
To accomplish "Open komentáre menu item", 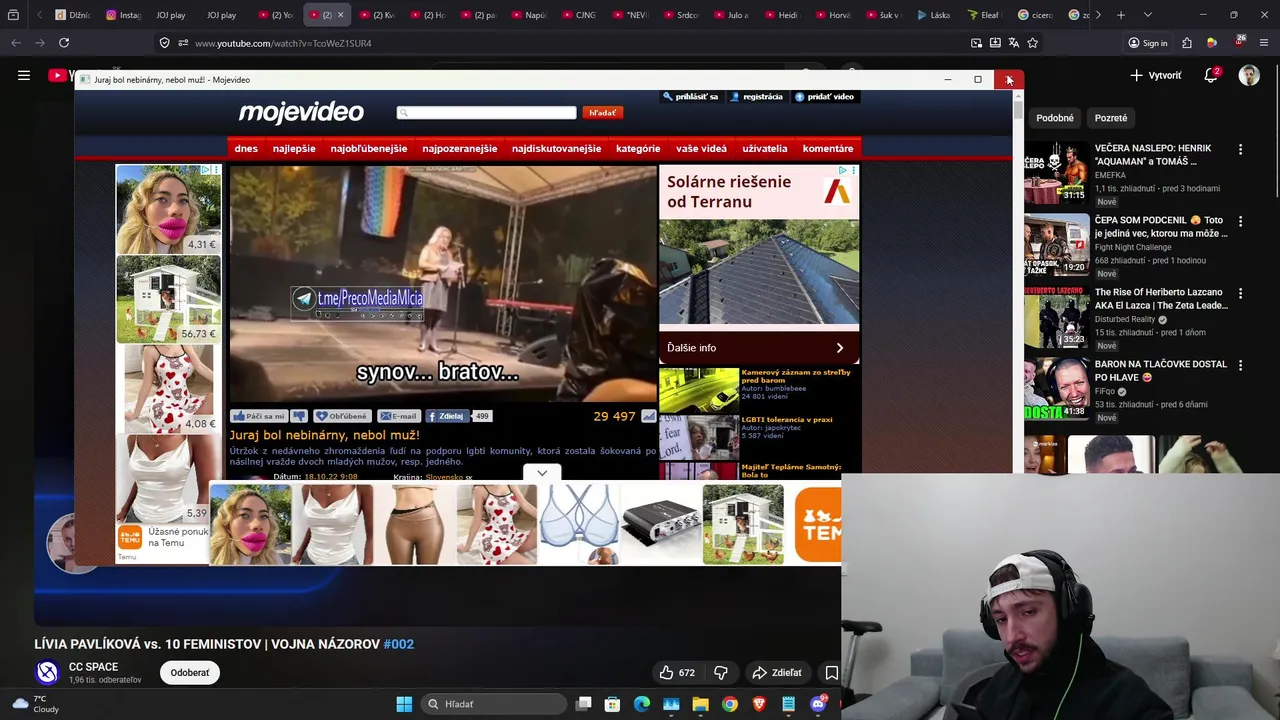I will 828,148.
